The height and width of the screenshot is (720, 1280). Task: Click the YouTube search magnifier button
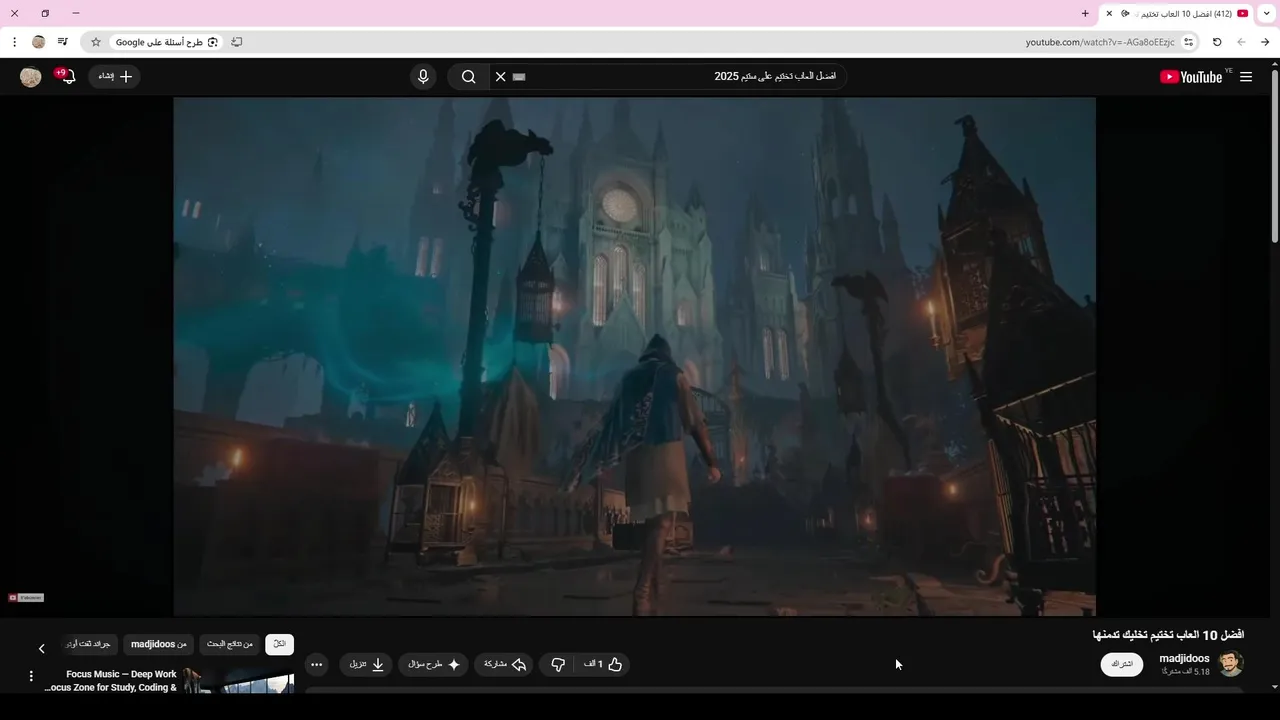[x=468, y=77]
